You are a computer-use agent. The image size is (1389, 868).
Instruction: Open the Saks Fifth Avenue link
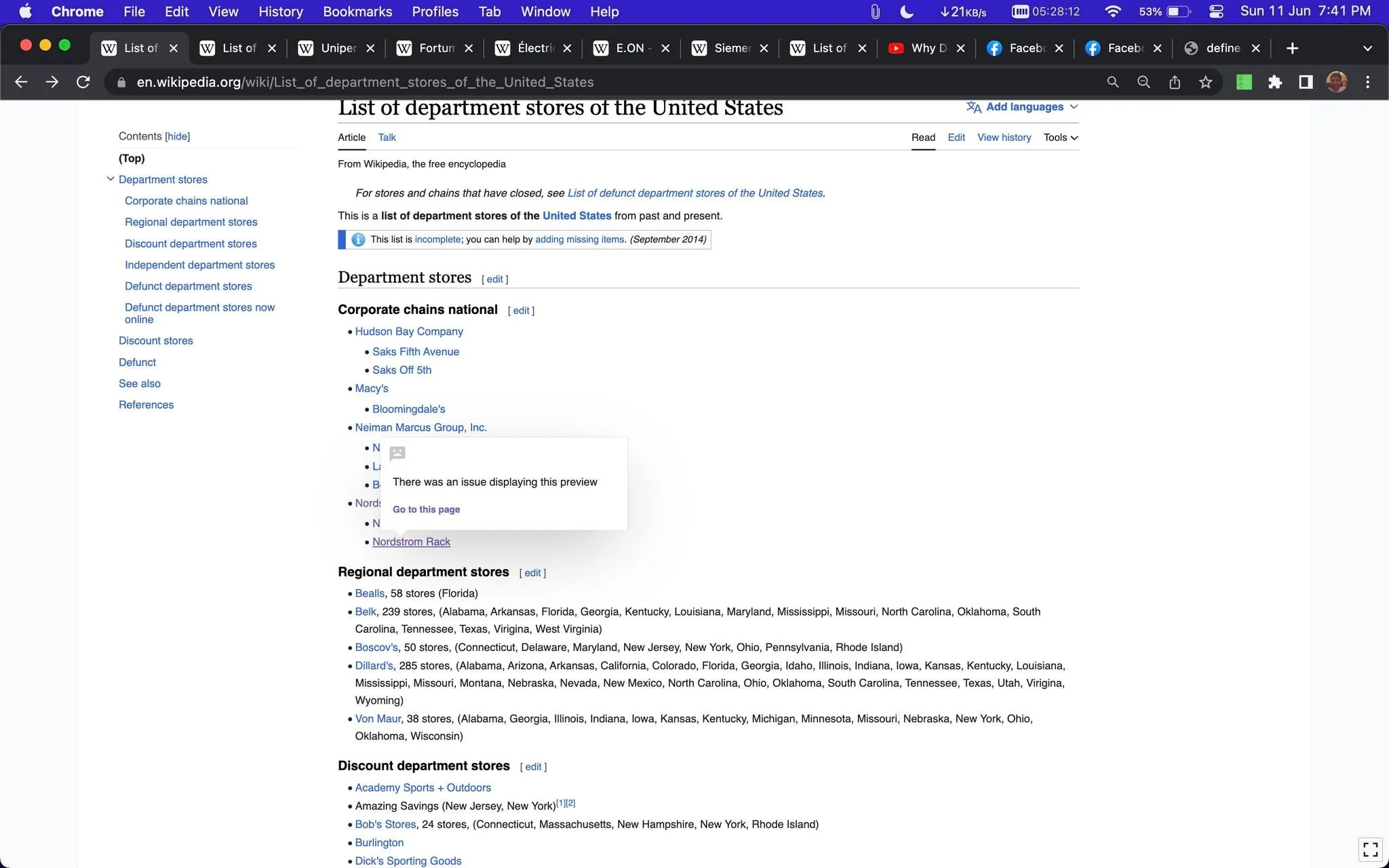tap(416, 352)
